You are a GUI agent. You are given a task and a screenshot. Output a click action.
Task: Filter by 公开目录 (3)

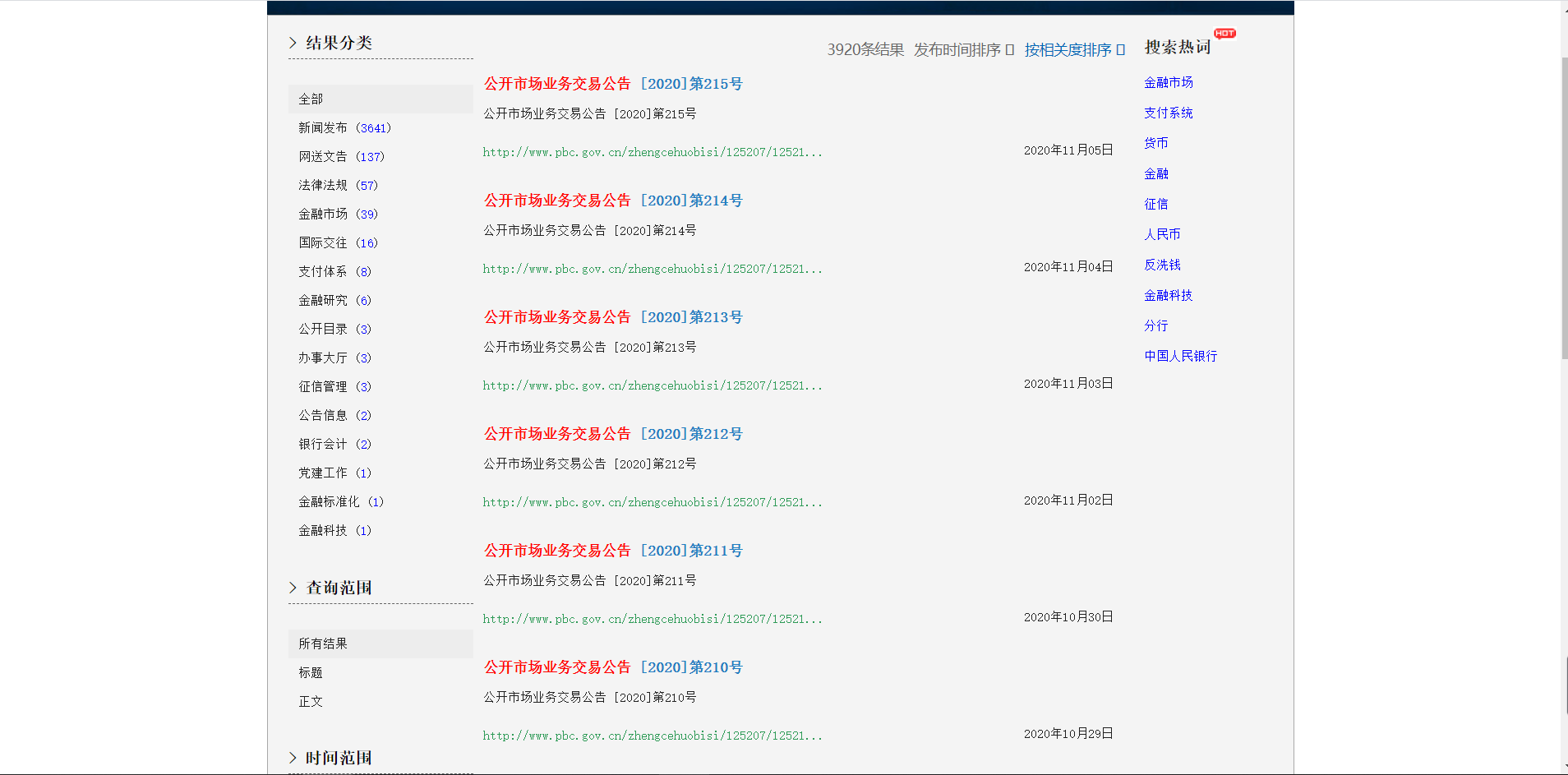(x=334, y=330)
